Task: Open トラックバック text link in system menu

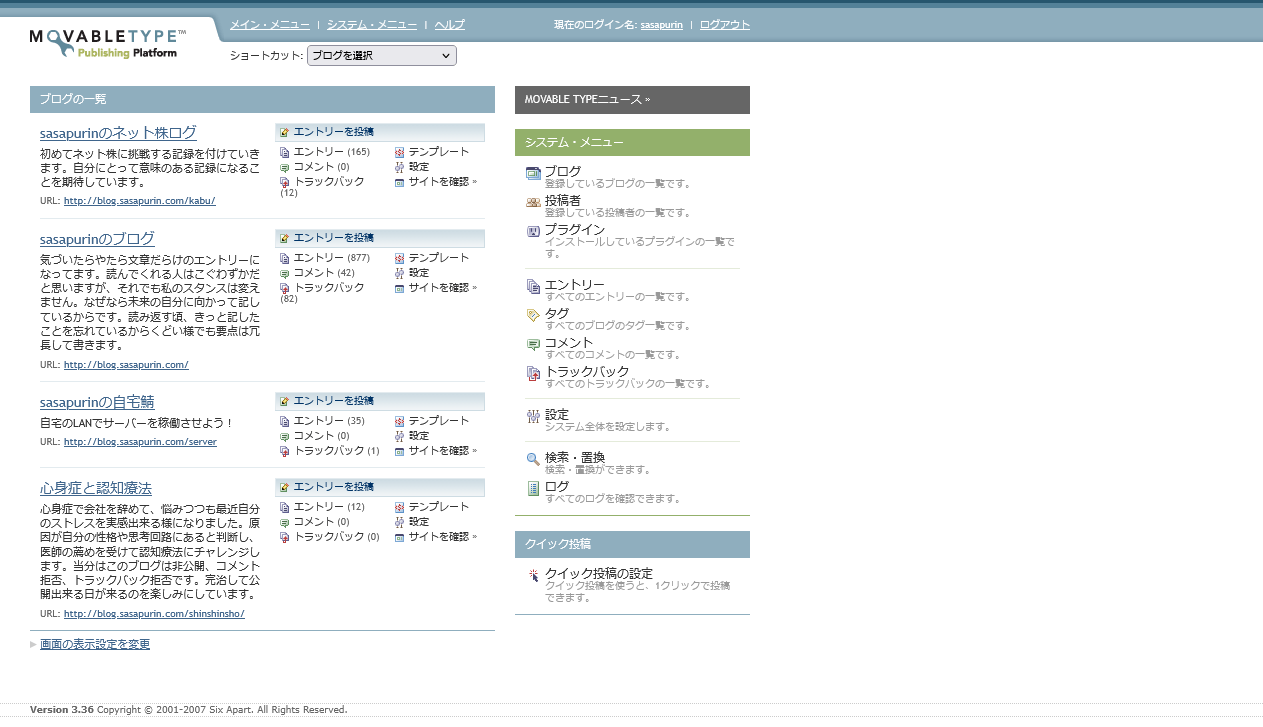Action: [588, 372]
